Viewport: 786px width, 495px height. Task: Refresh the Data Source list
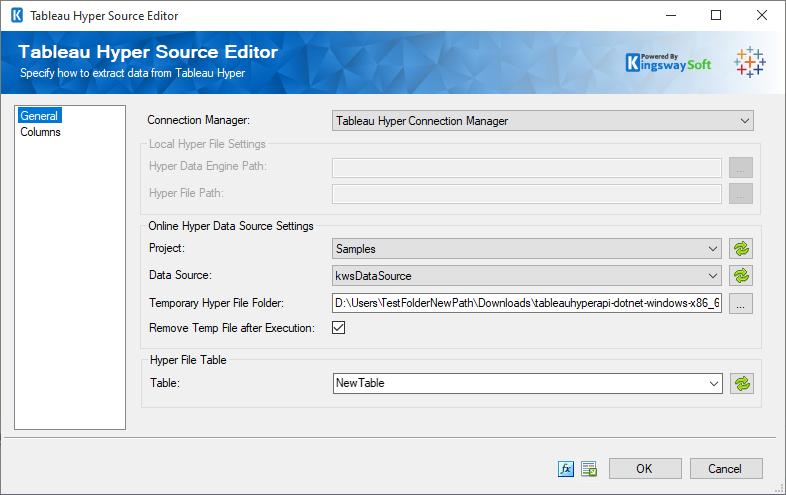[x=741, y=276]
